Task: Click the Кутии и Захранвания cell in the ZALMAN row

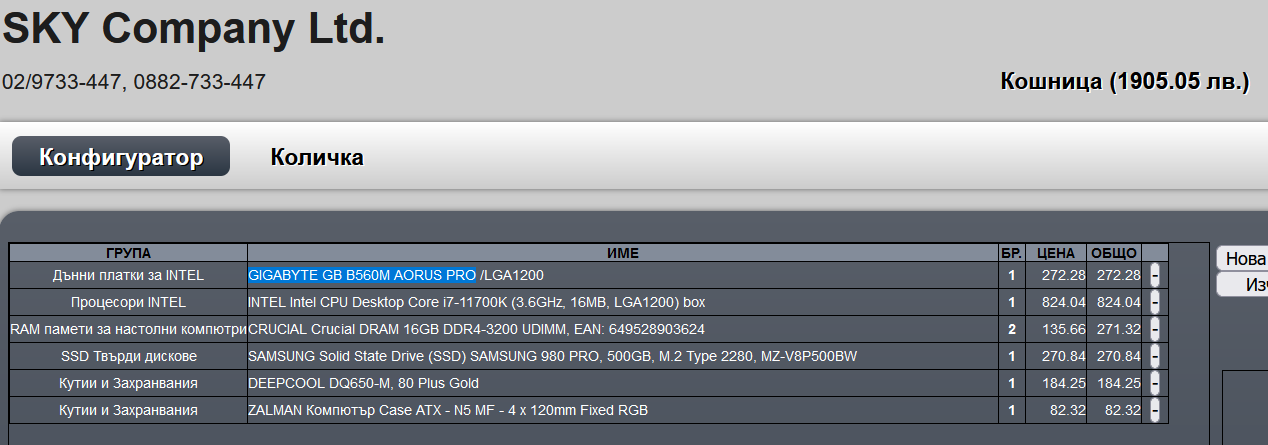Action: click(128, 410)
